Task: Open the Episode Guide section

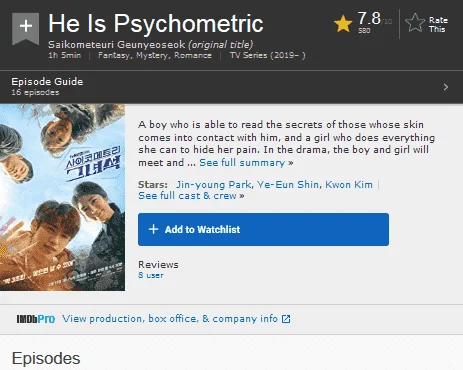Action: point(231,87)
